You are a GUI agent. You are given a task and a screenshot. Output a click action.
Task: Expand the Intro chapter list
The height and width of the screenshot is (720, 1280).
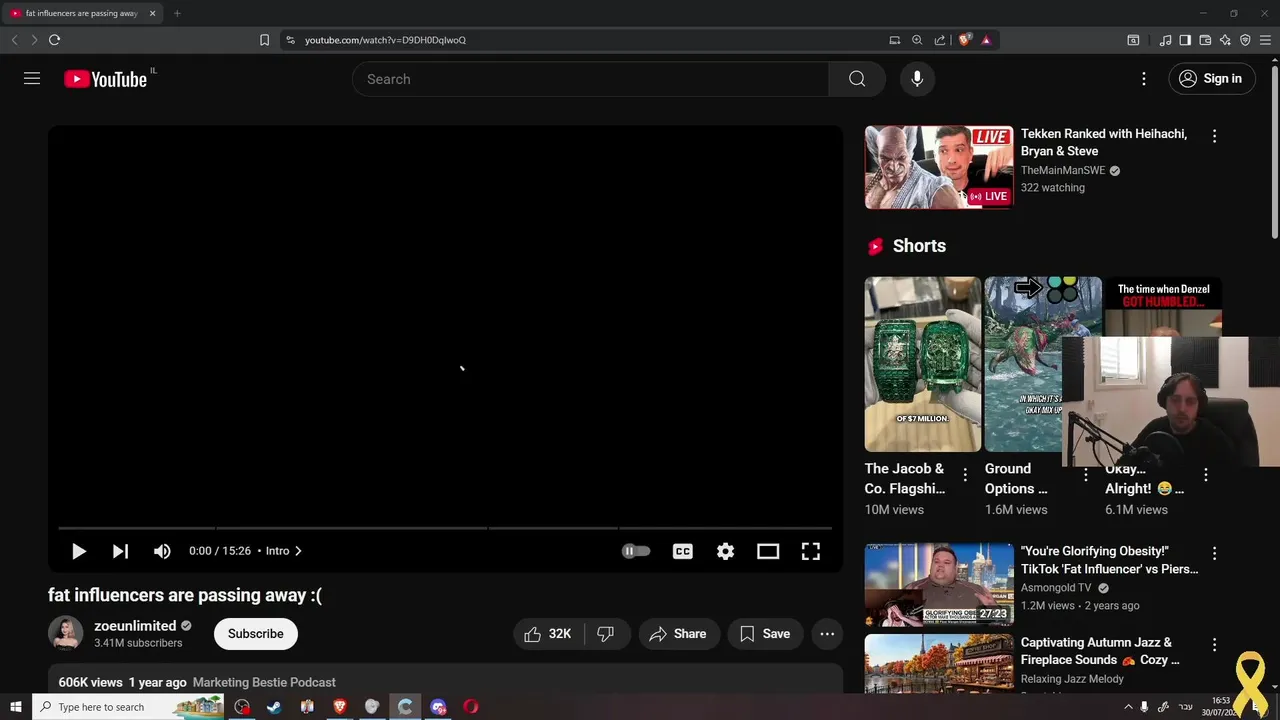tap(284, 551)
